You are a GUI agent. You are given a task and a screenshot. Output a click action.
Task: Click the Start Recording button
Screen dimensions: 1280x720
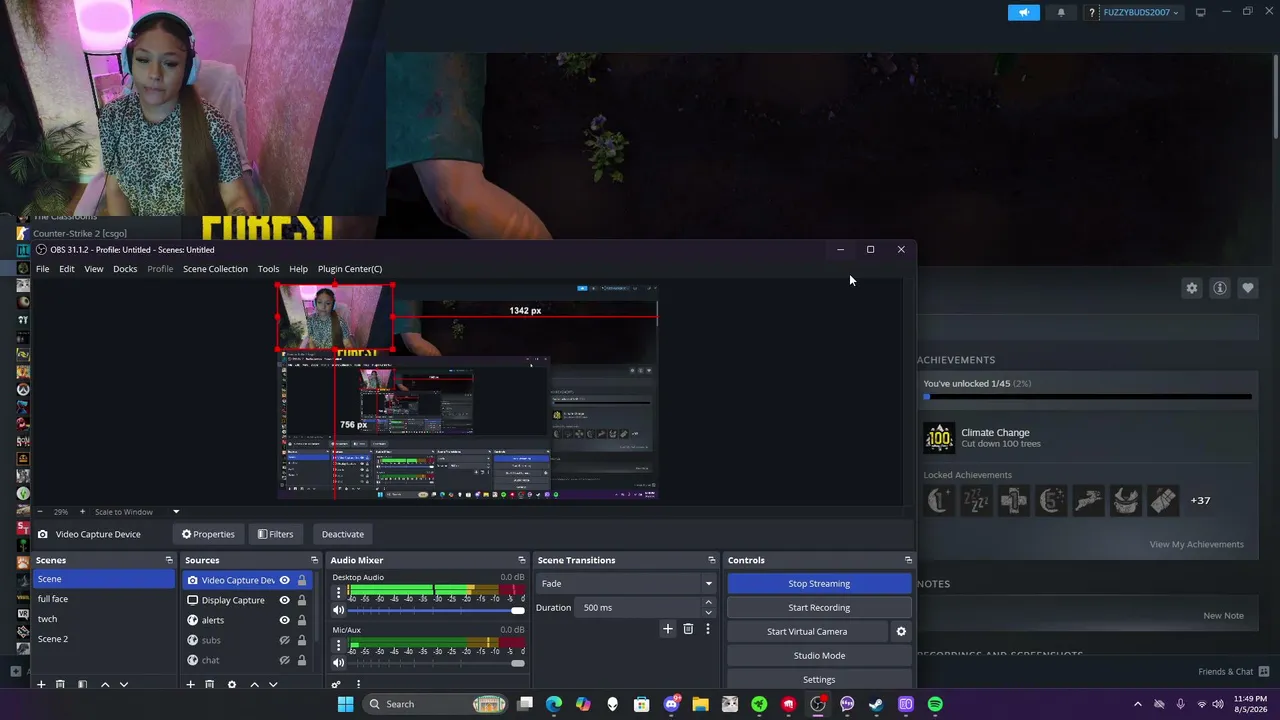(x=819, y=607)
